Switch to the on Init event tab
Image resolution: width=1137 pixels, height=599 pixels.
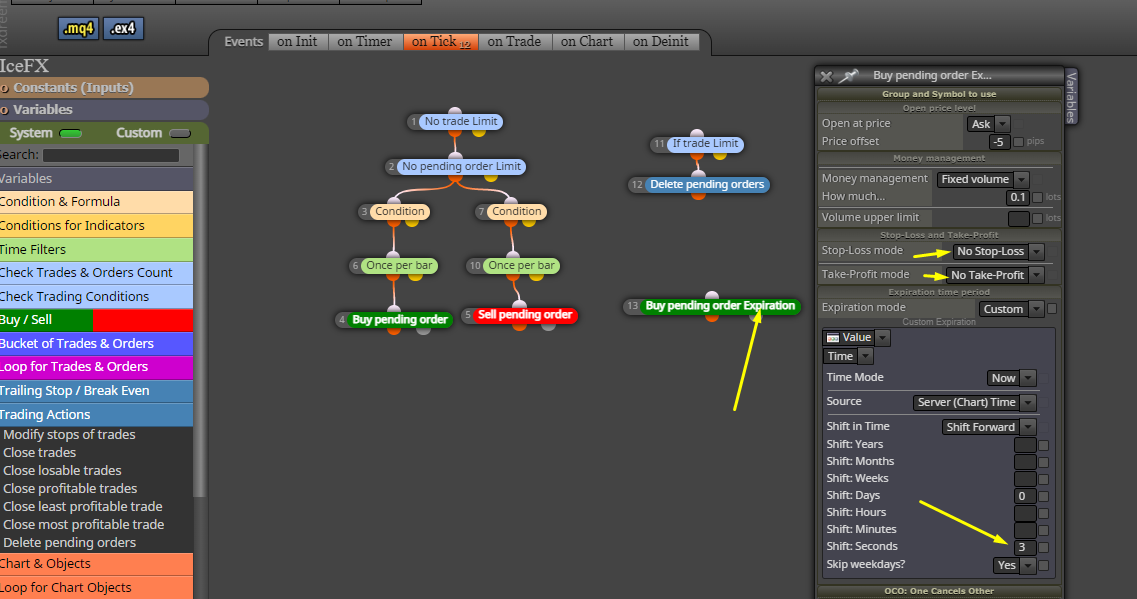[297, 42]
